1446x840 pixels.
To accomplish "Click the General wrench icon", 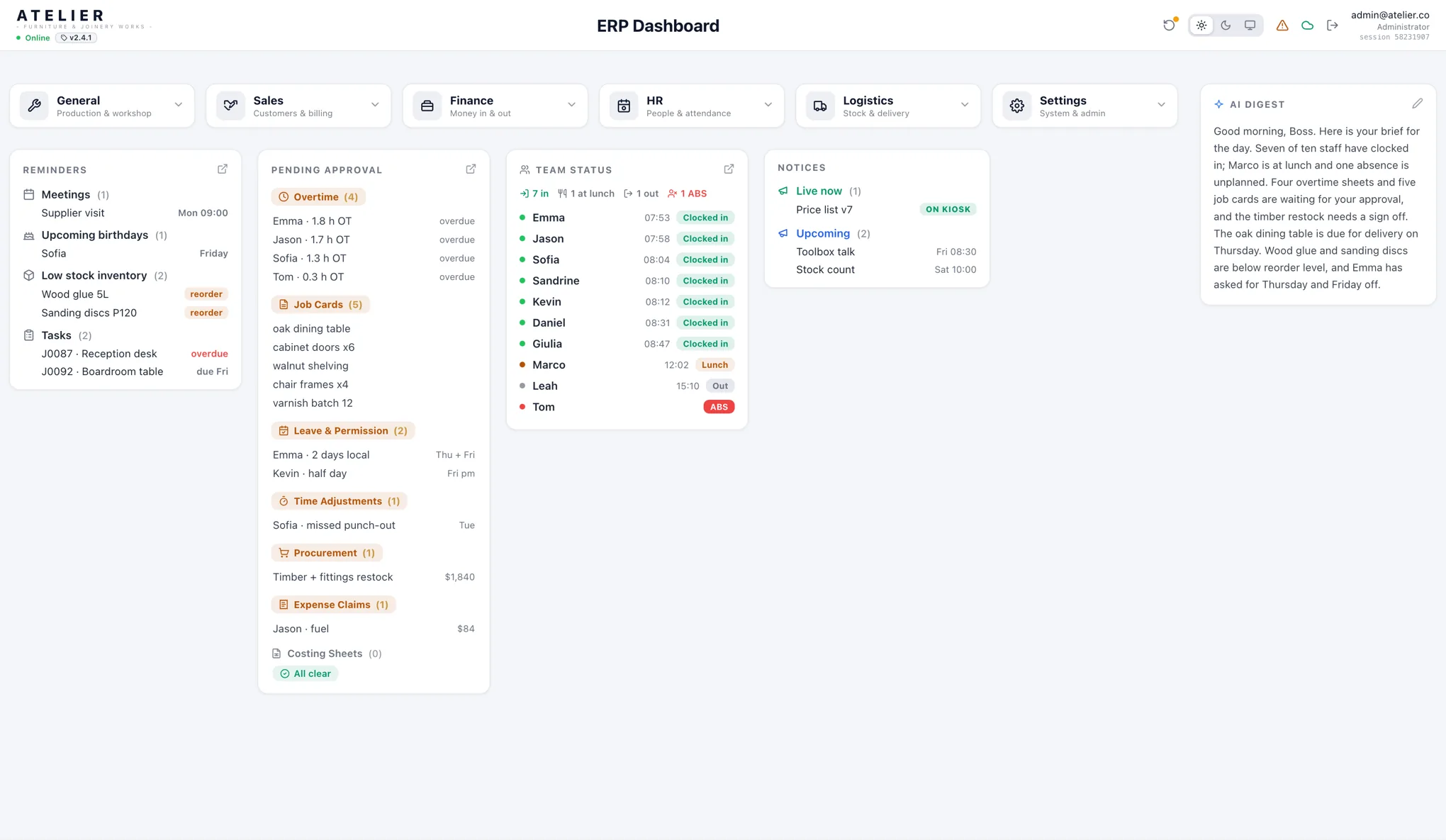I will tap(34, 106).
